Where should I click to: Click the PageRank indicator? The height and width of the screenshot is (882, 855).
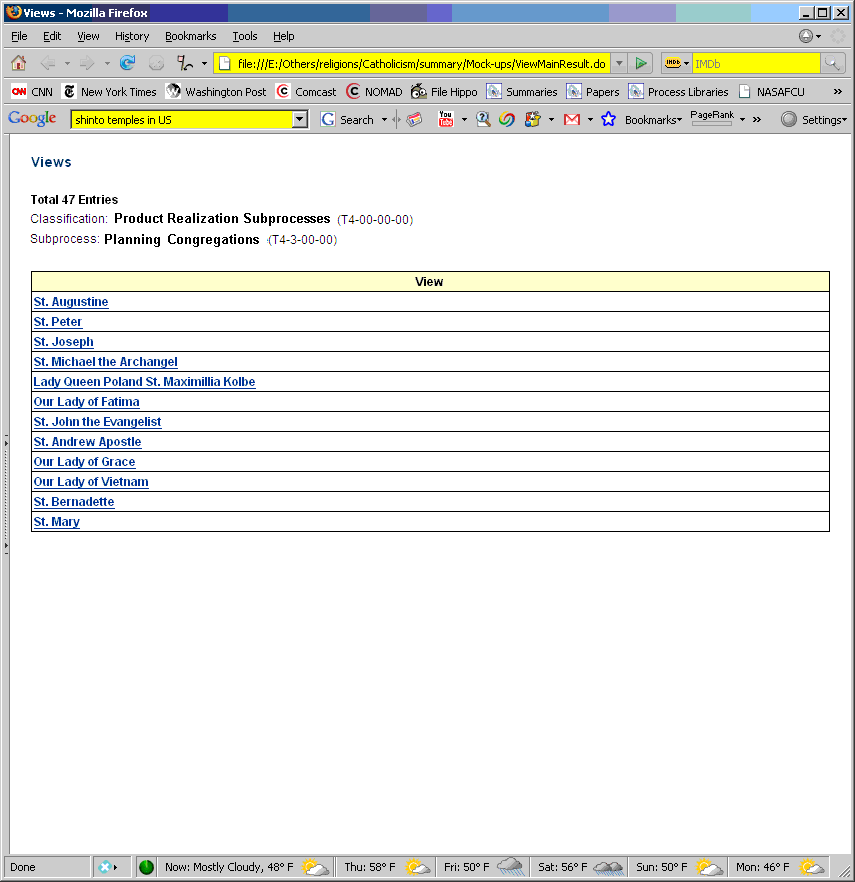click(712, 118)
